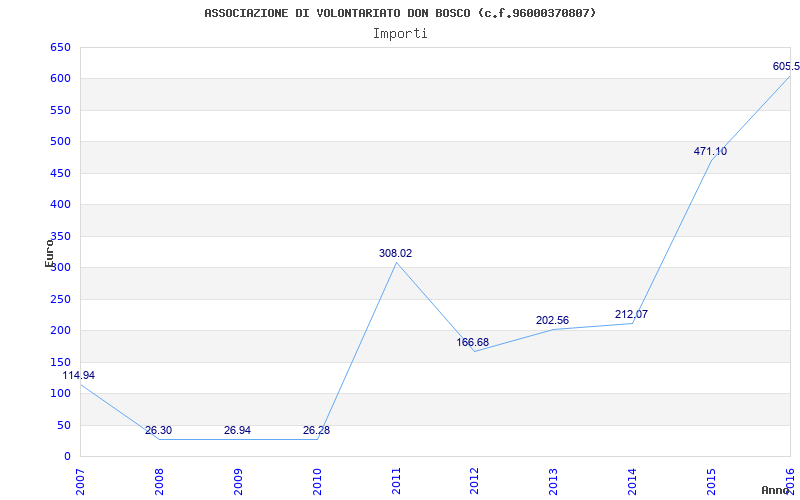Click the 2015 x-axis label
Screen dimensions: 800x500
coord(712,482)
